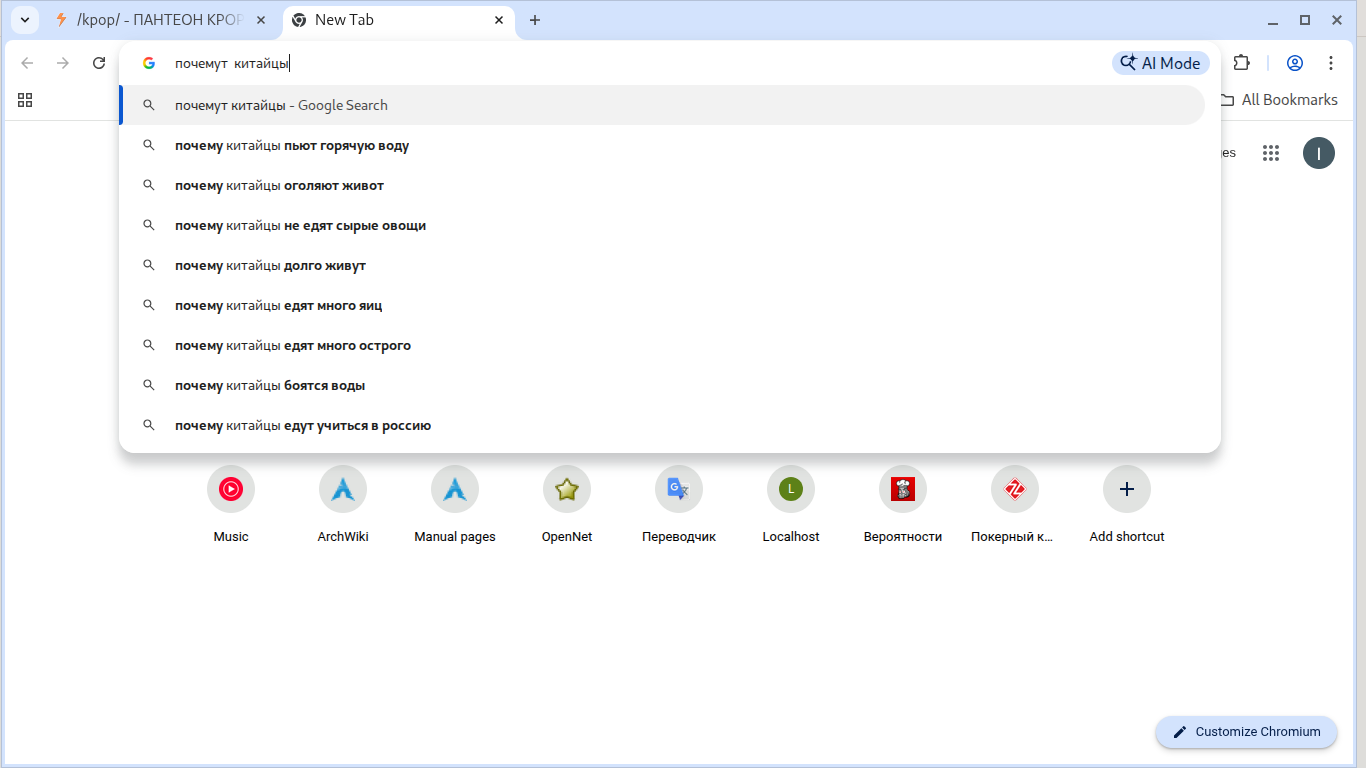
Task: Open the Manual pages shortcut icon
Action: pyautogui.click(x=455, y=489)
